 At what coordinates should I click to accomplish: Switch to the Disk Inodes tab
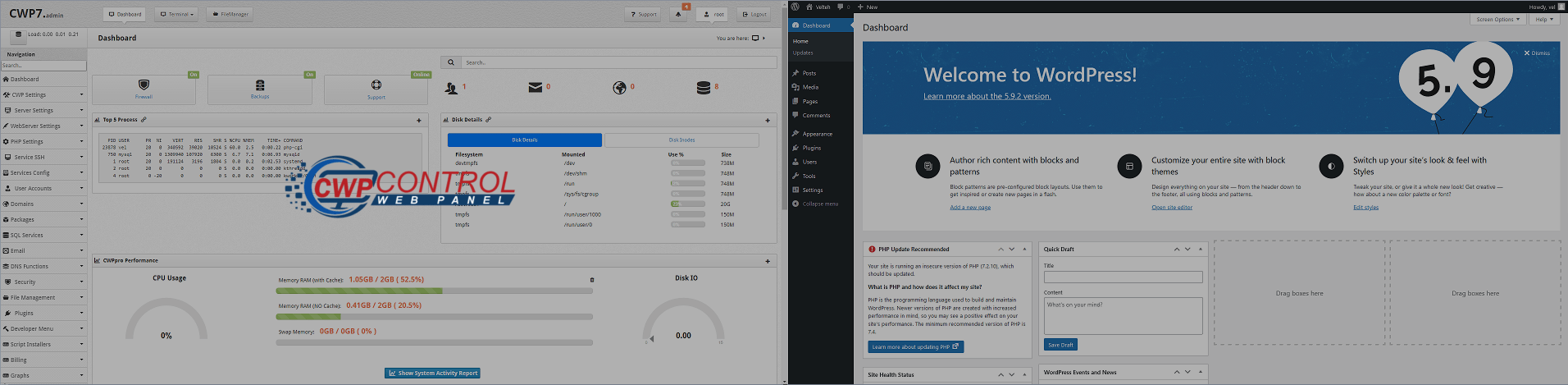point(681,140)
